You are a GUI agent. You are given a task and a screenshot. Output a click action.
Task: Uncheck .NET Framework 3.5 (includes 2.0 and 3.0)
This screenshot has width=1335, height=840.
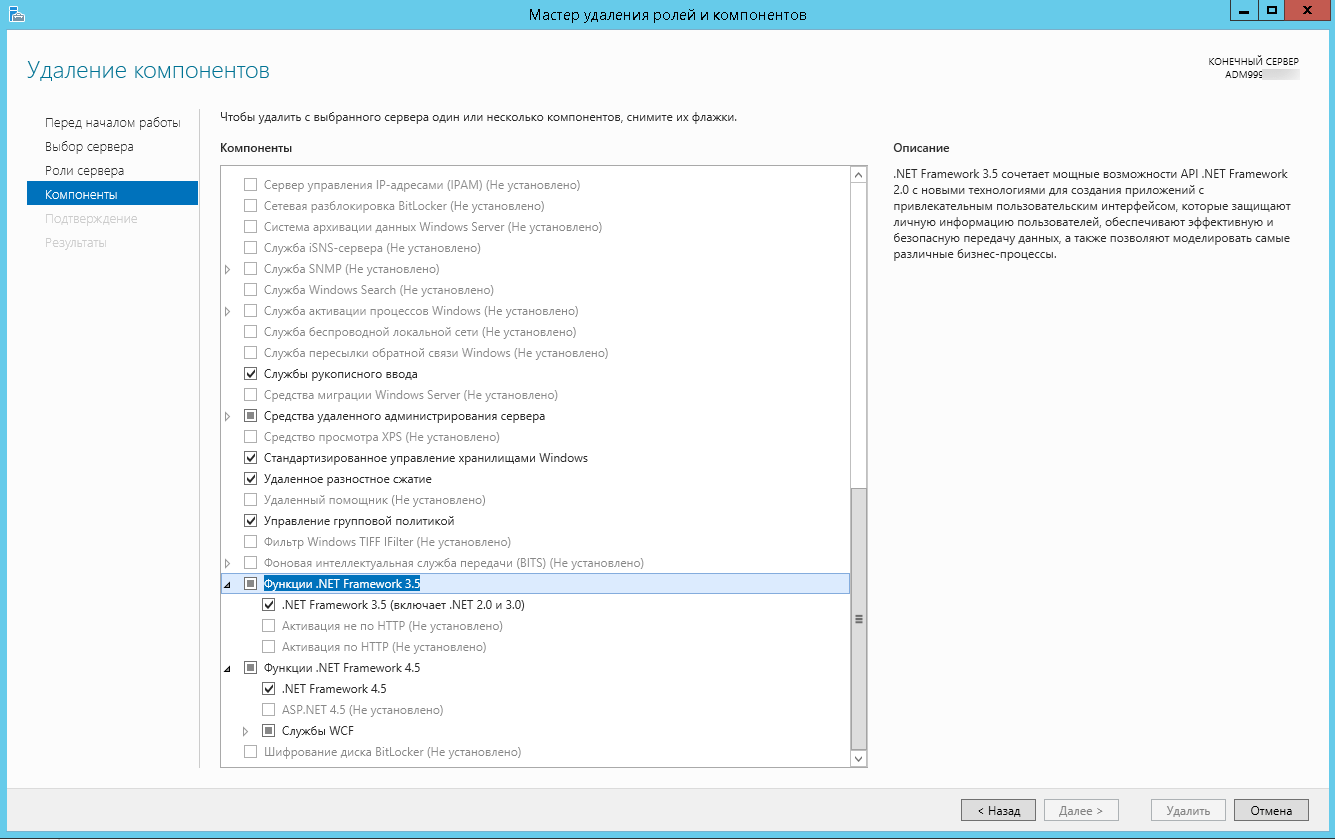tap(268, 605)
